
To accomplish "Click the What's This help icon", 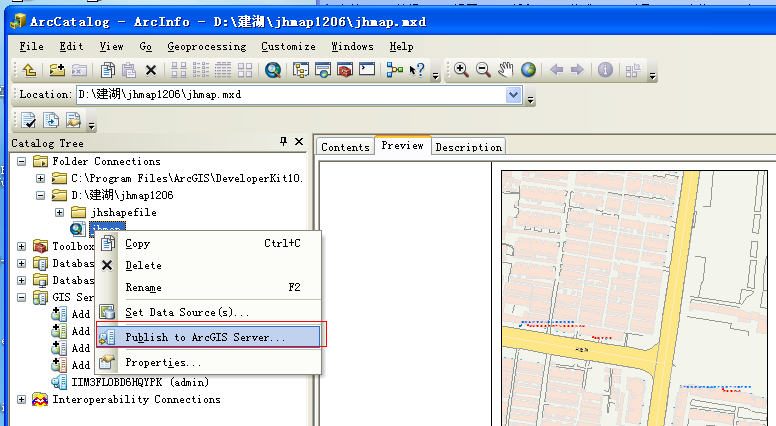I will point(417,70).
